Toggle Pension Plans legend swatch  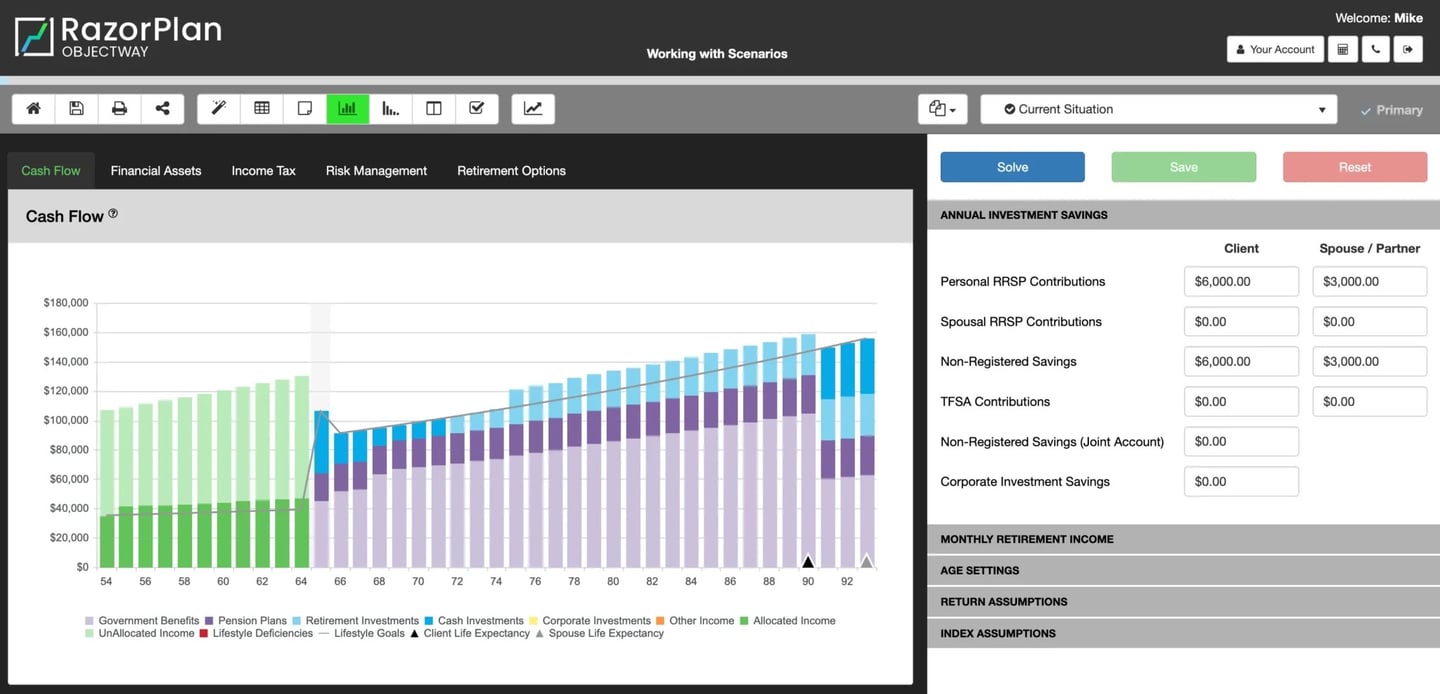[x=210, y=621]
